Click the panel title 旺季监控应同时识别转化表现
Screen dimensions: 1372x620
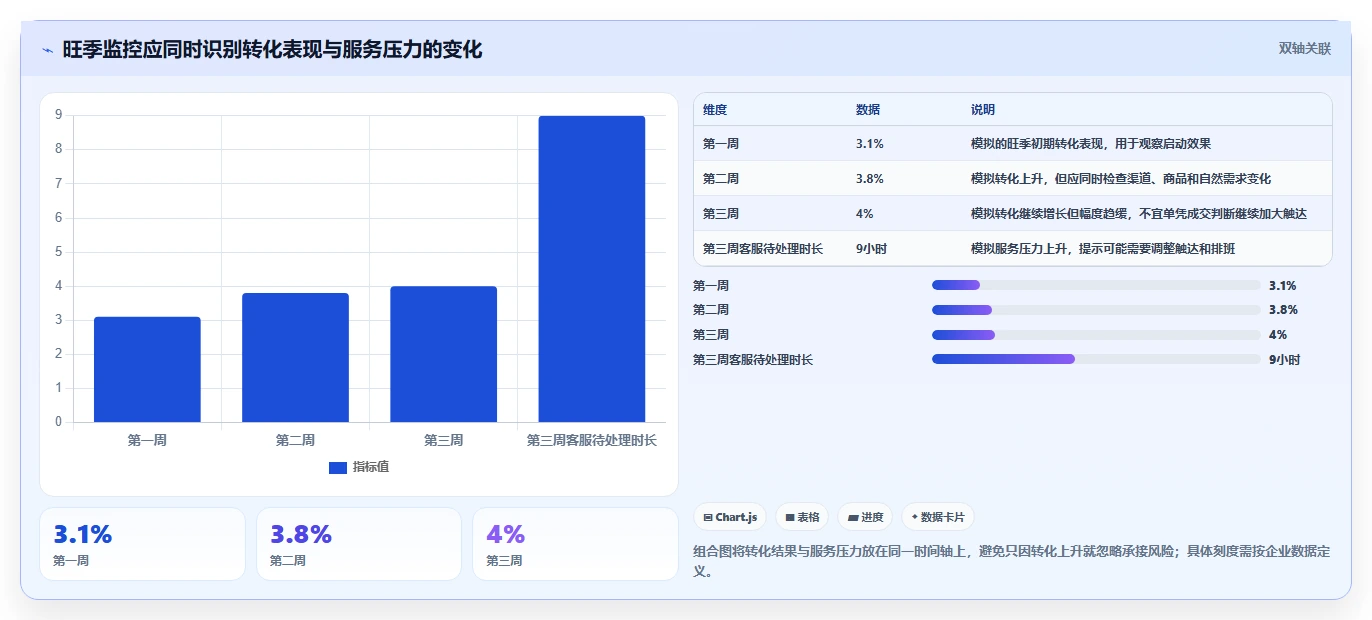[x=272, y=49]
